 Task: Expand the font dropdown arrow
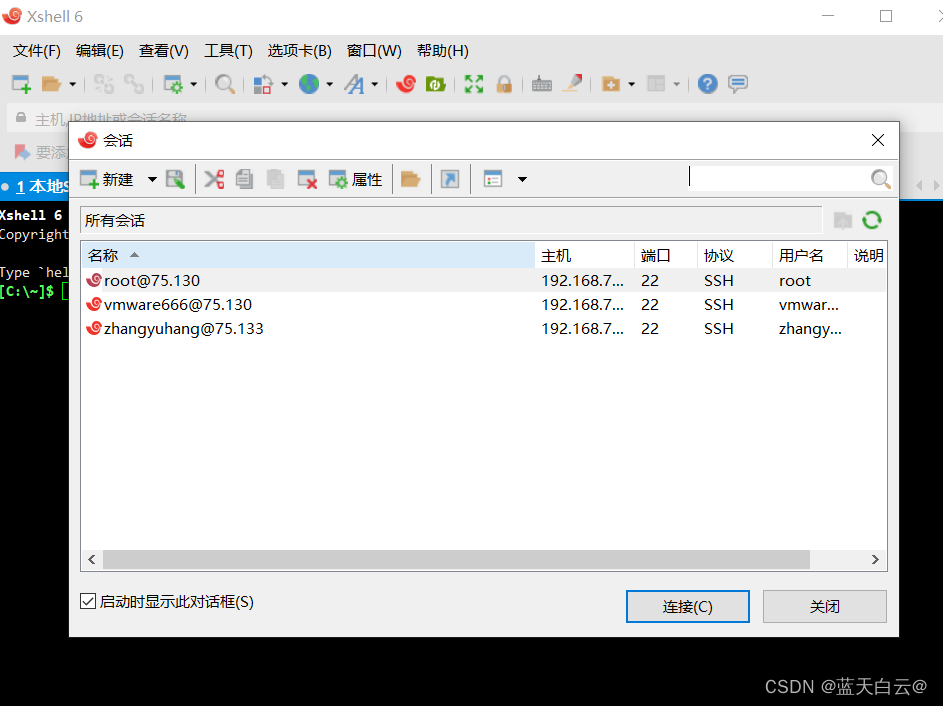(375, 84)
